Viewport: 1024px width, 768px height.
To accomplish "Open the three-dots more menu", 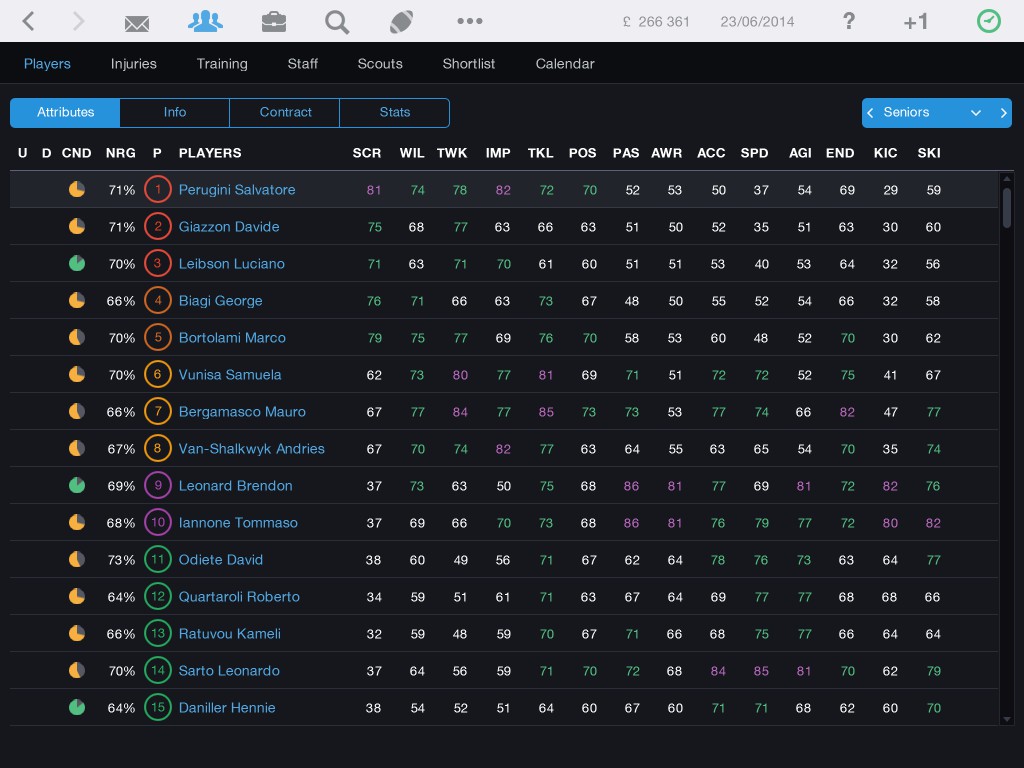I will coord(469,21).
